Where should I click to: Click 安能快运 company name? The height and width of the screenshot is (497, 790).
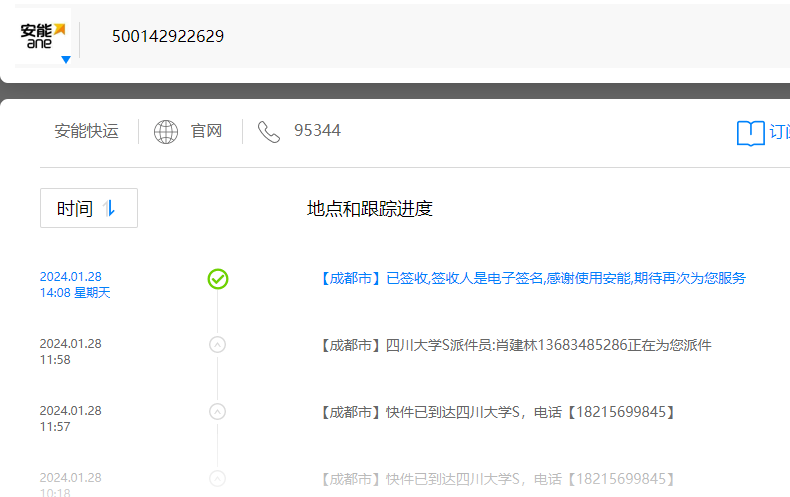pos(86,131)
